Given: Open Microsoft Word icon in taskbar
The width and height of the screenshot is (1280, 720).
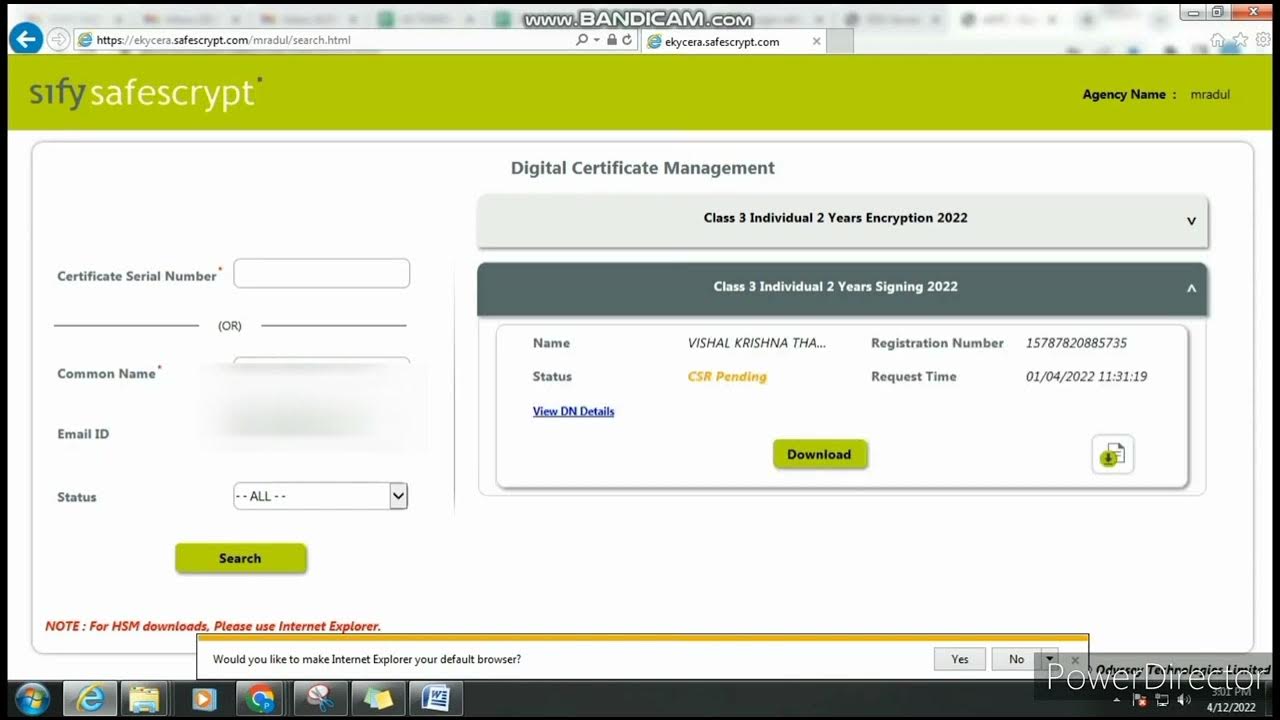Looking at the screenshot, I should pyautogui.click(x=436, y=699).
